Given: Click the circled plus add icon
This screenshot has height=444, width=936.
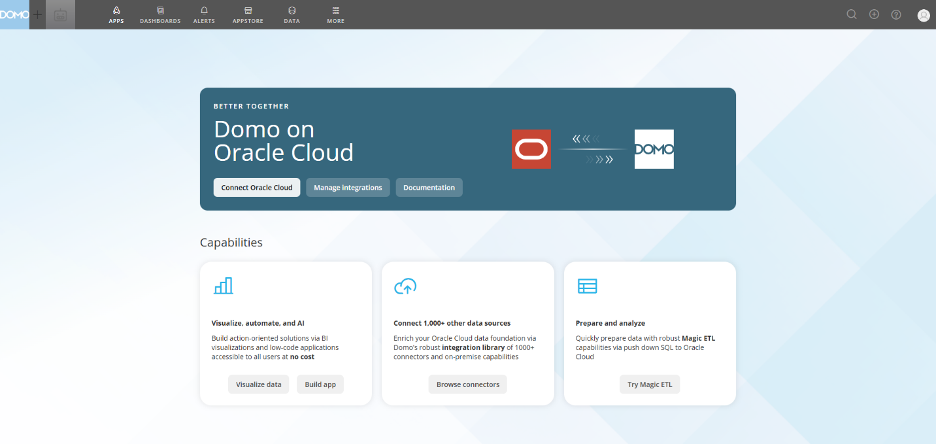Looking at the screenshot, I should [x=874, y=14].
